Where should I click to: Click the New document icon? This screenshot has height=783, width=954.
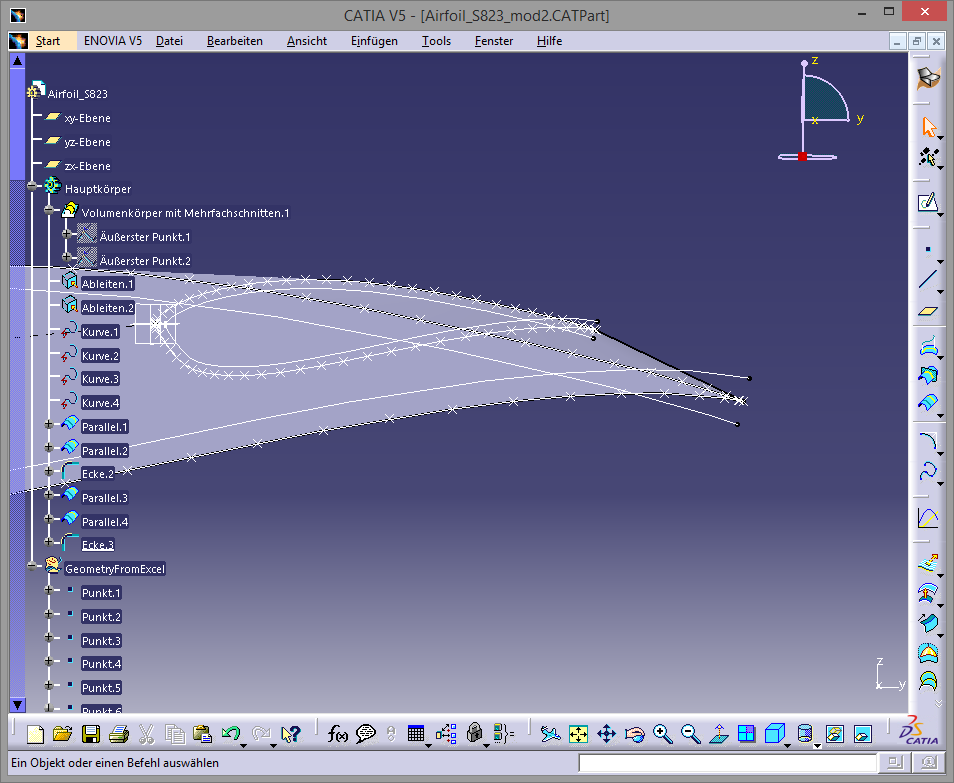click(x=35, y=734)
